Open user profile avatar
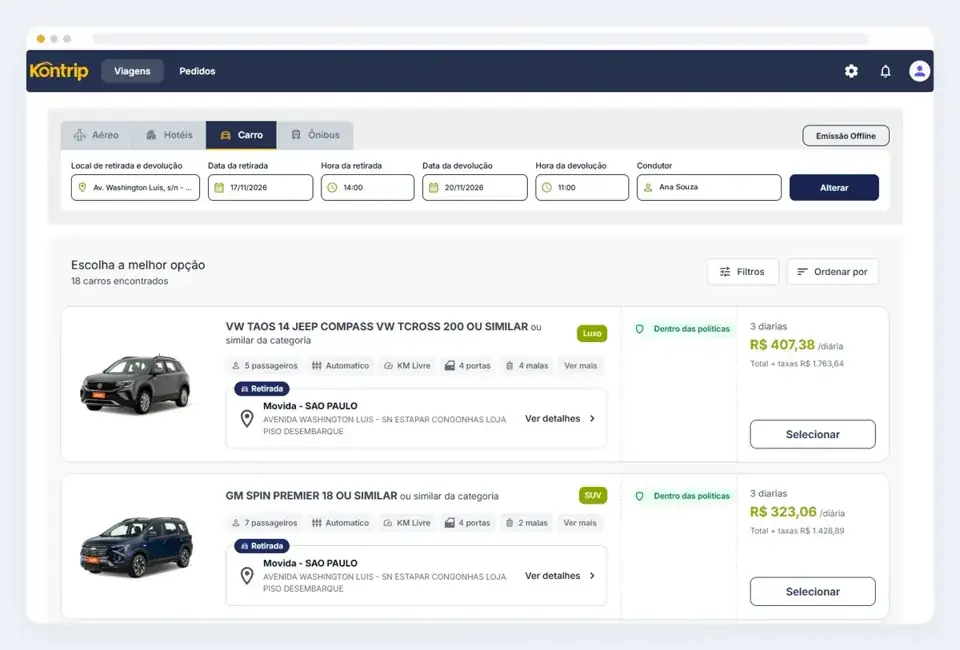This screenshot has width=960, height=650. tap(919, 71)
